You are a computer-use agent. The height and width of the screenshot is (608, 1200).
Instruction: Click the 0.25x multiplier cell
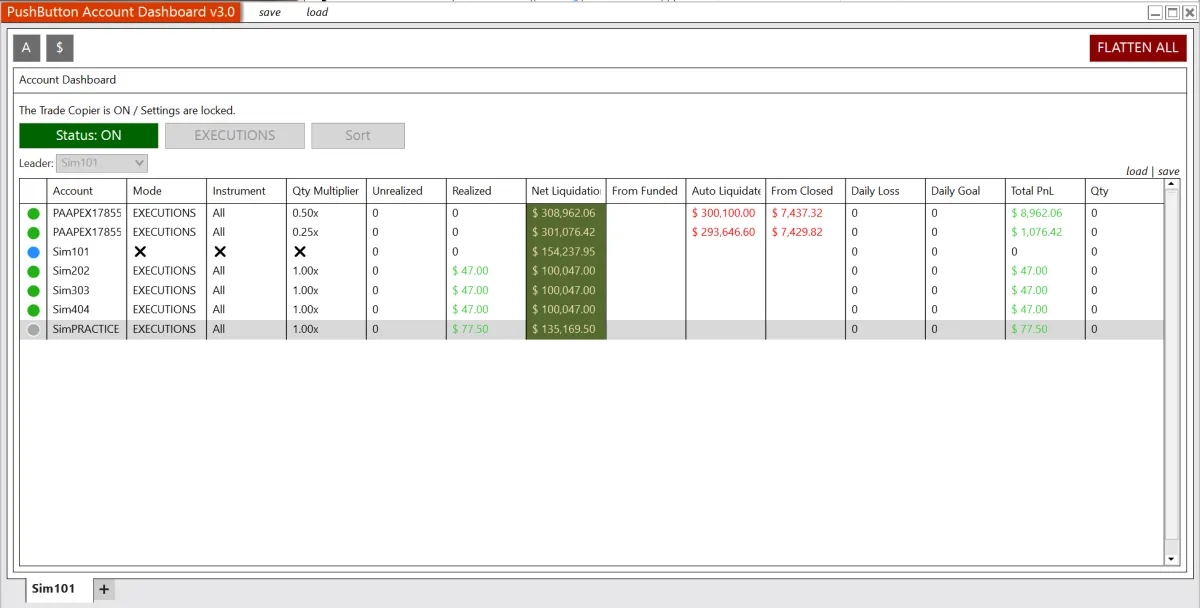(x=327, y=232)
